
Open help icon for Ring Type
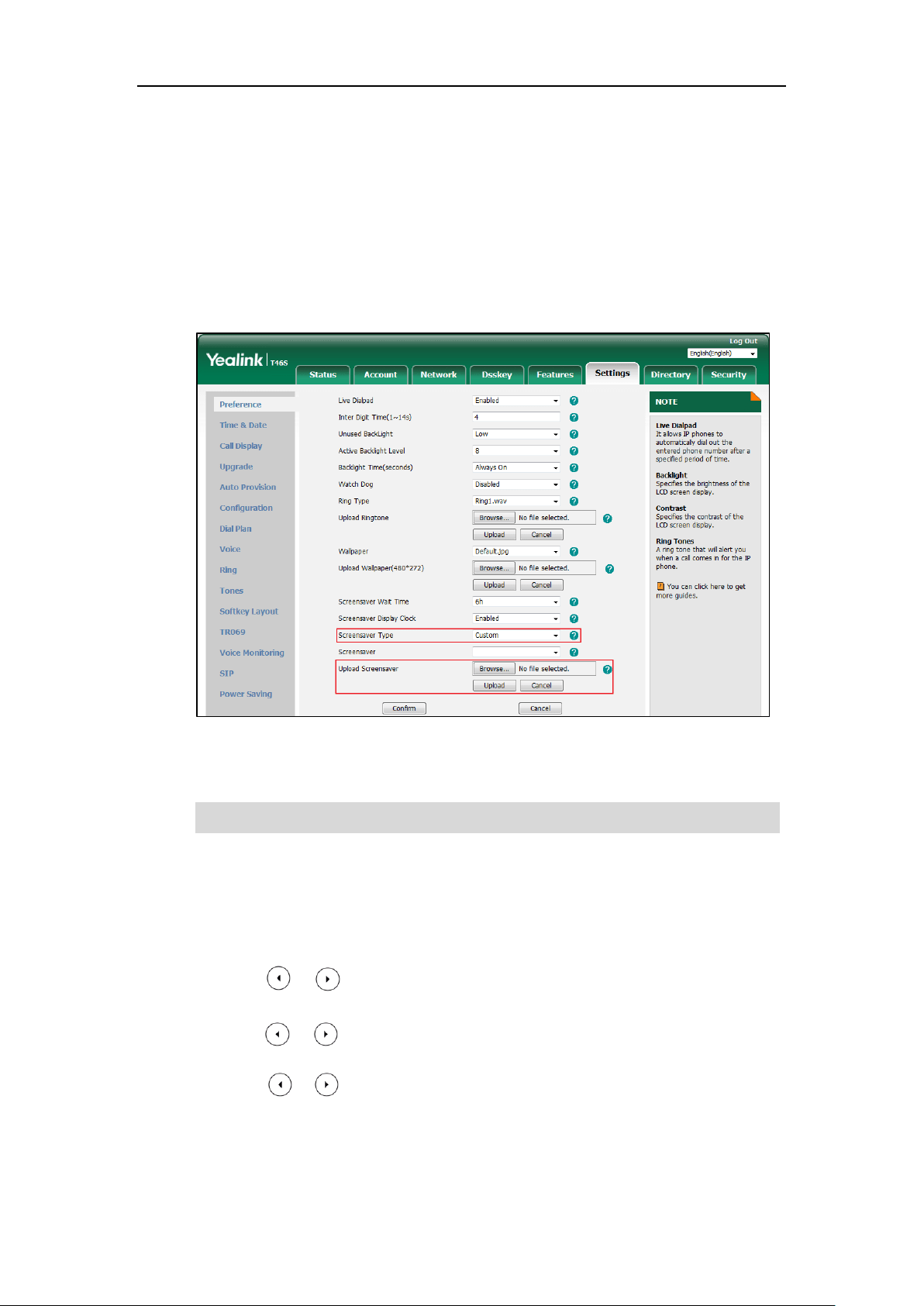(574, 501)
